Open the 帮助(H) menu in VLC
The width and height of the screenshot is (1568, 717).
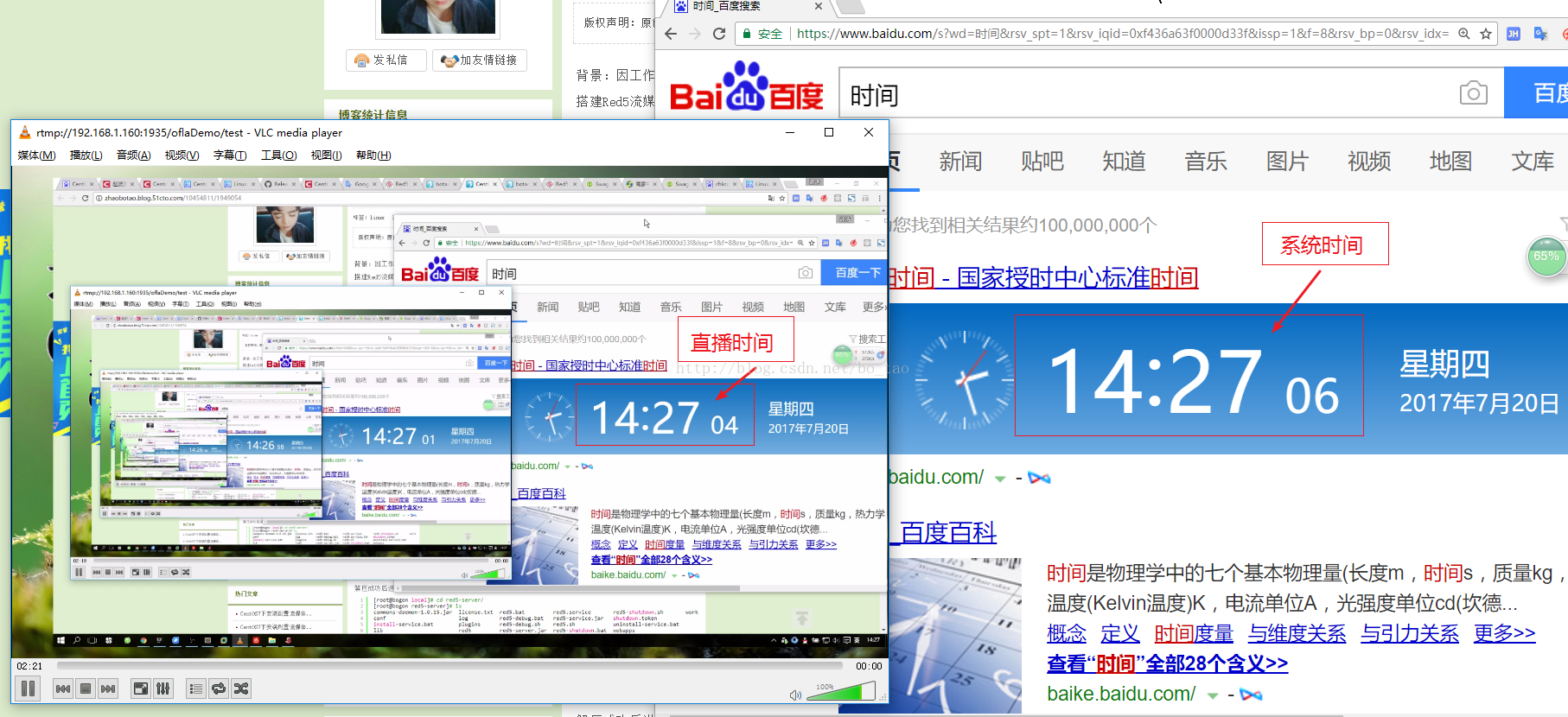pyautogui.click(x=373, y=155)
